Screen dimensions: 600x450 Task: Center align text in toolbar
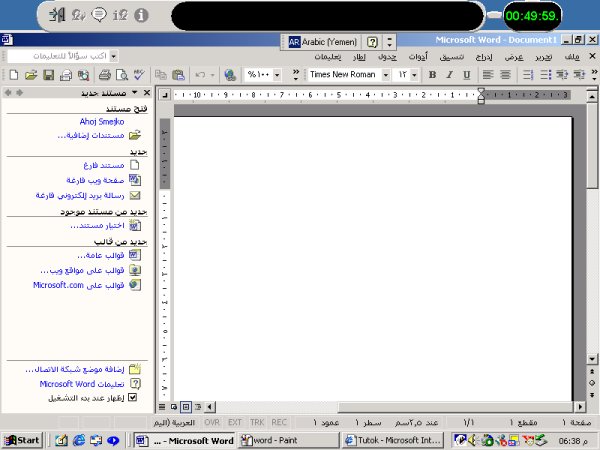click(x=505, y=75)
